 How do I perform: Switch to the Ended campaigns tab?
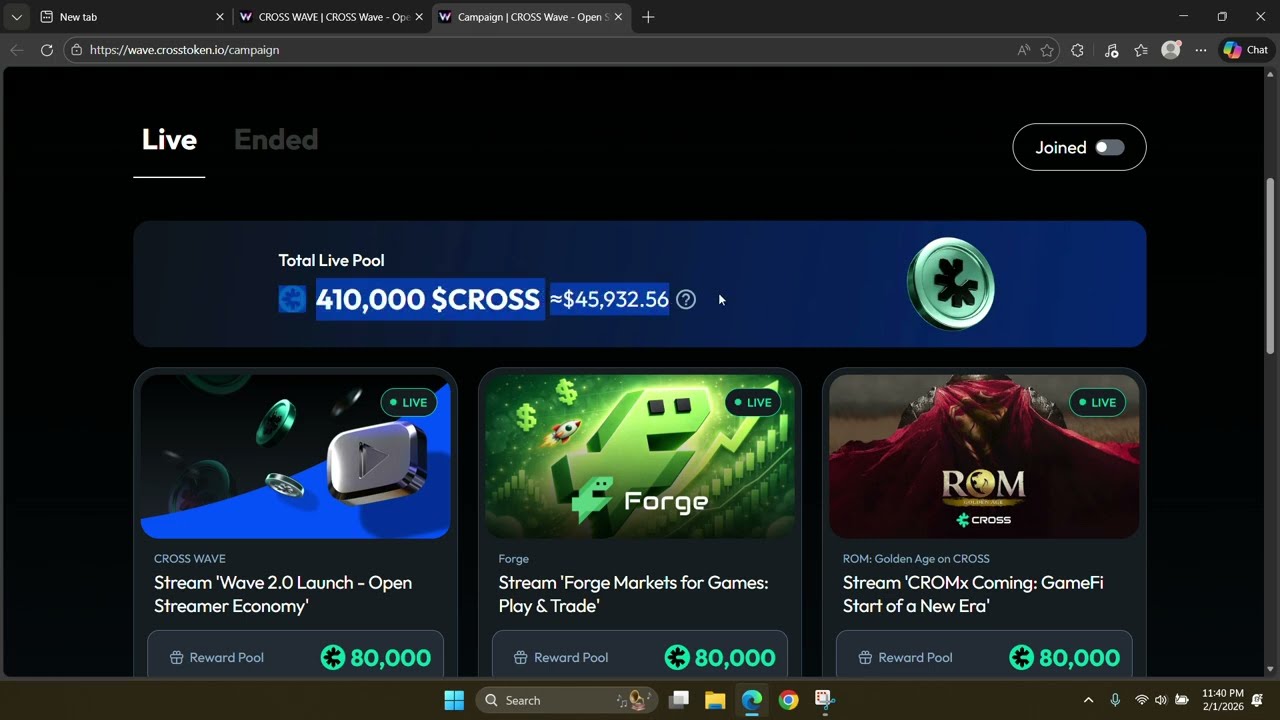[276, 140]
